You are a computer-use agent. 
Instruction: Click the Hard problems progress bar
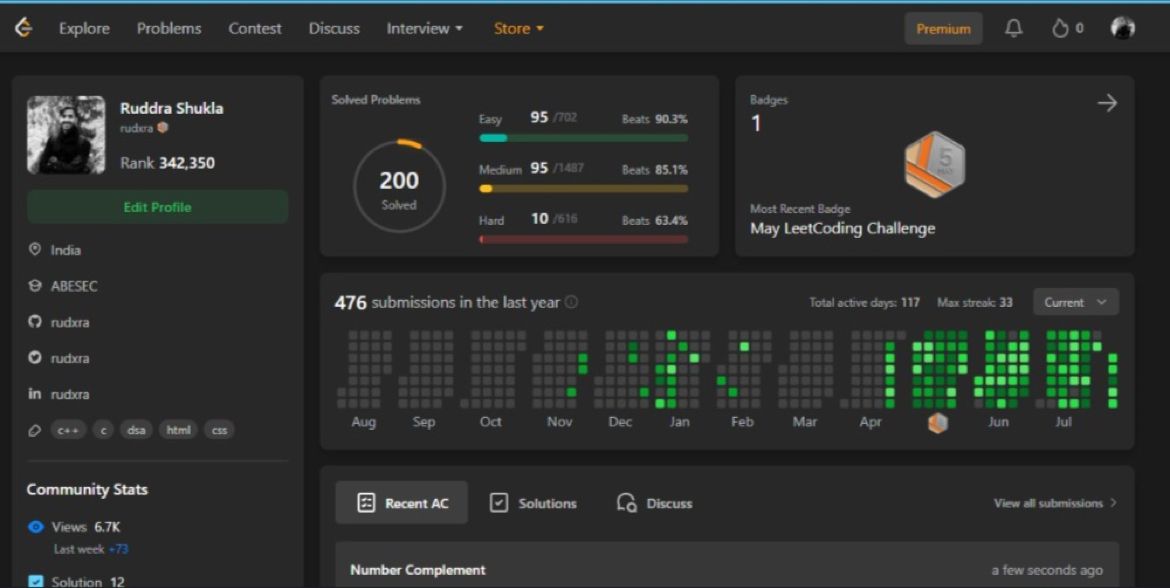[584, 240]
